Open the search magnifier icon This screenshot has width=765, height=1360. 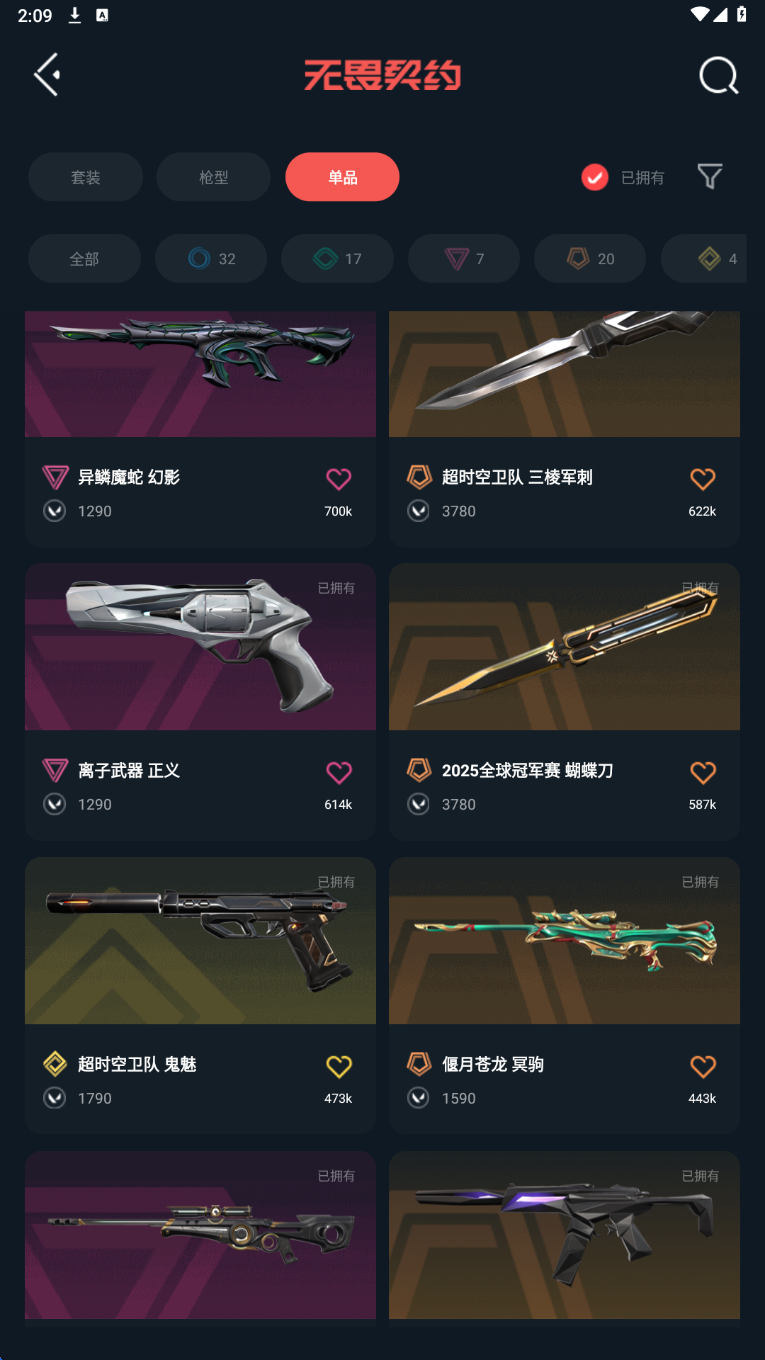pos(718,75)
